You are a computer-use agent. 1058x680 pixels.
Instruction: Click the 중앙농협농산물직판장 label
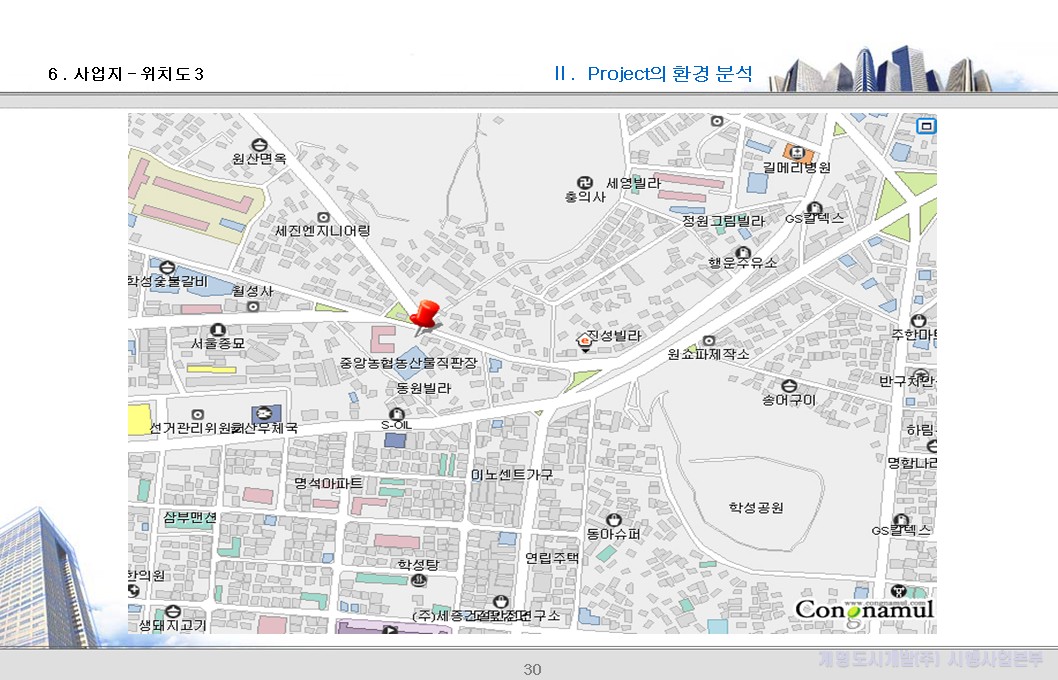tap(408, 362)
